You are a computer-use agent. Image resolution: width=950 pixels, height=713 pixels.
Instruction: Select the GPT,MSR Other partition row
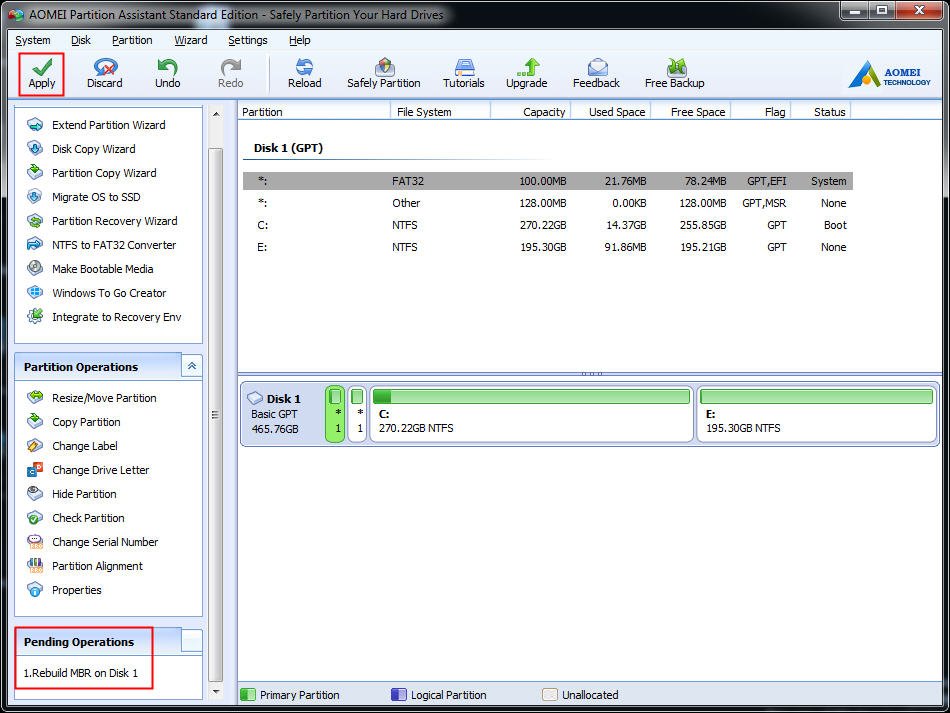[x=548, y=203]
